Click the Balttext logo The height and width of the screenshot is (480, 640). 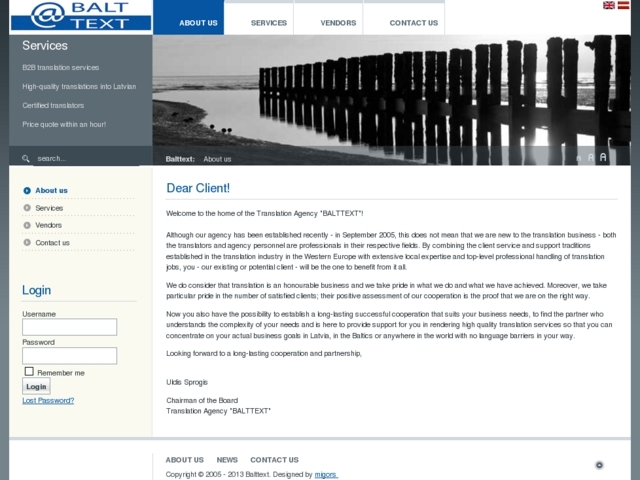pos(81,16)
